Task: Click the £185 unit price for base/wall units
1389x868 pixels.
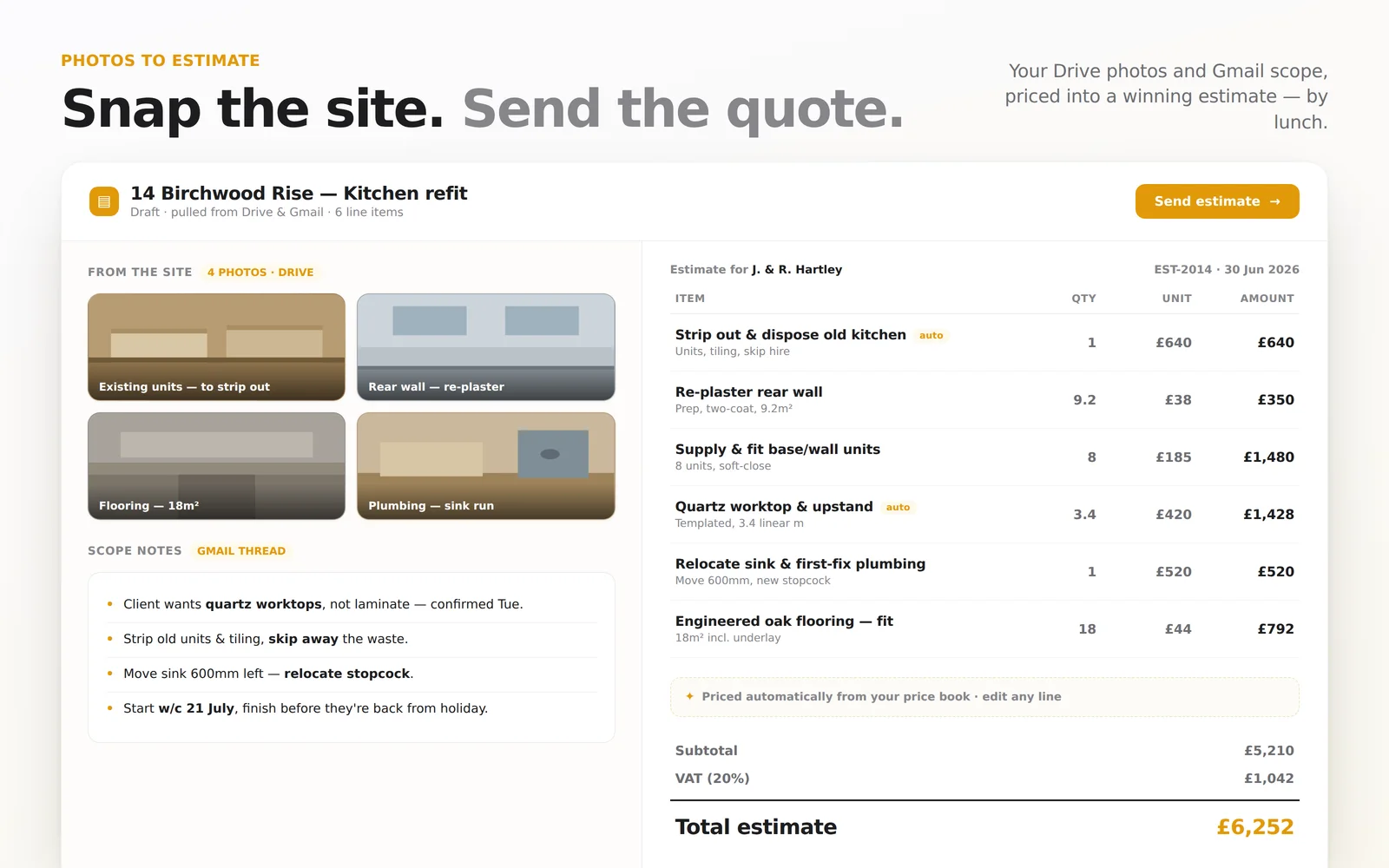Action: [x=1174, y=457]
